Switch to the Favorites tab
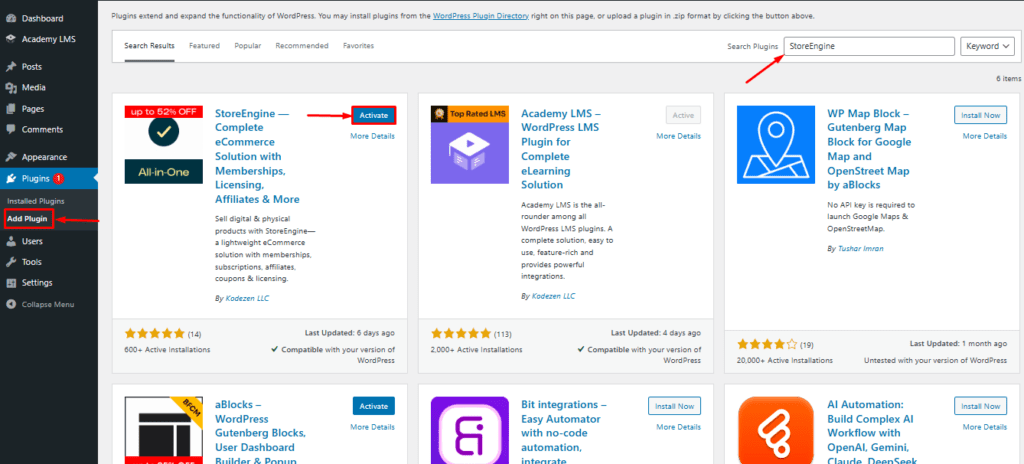 click(x=359, y=46)
